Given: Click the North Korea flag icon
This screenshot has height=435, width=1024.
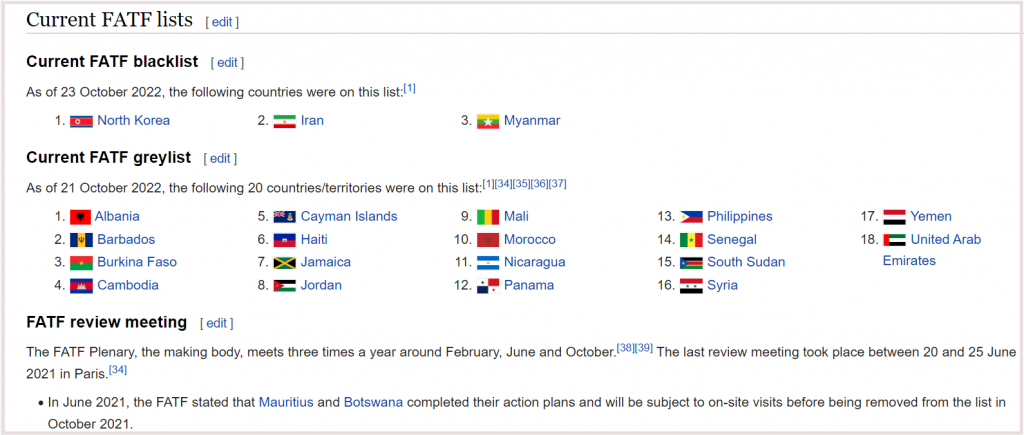Looking at the screenshot, I should click(x=81, y=121).
